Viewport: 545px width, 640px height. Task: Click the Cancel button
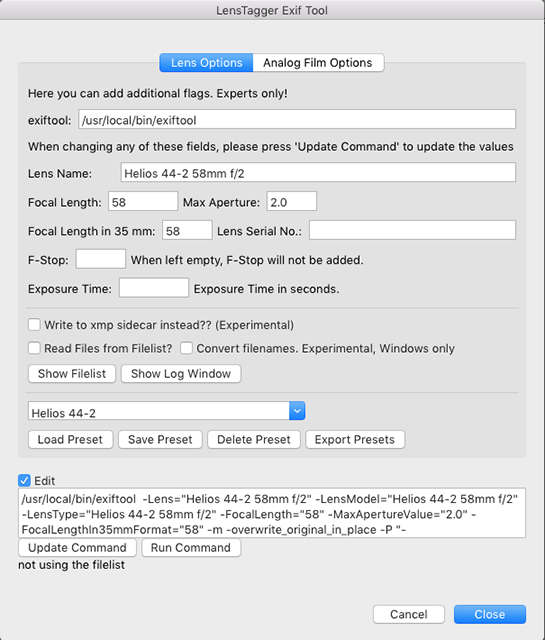coord(409,614)
